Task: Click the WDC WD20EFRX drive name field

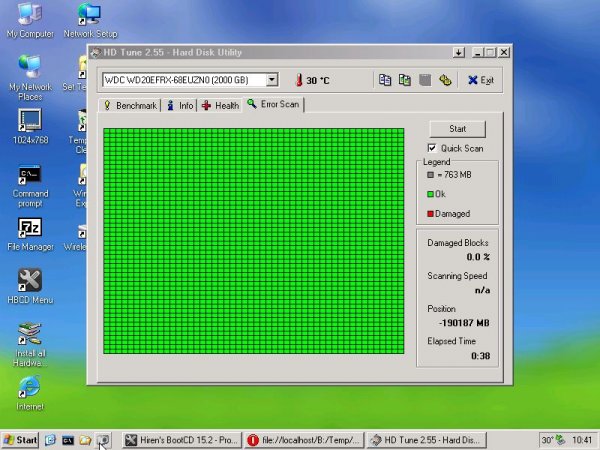Action: point(184,80)
